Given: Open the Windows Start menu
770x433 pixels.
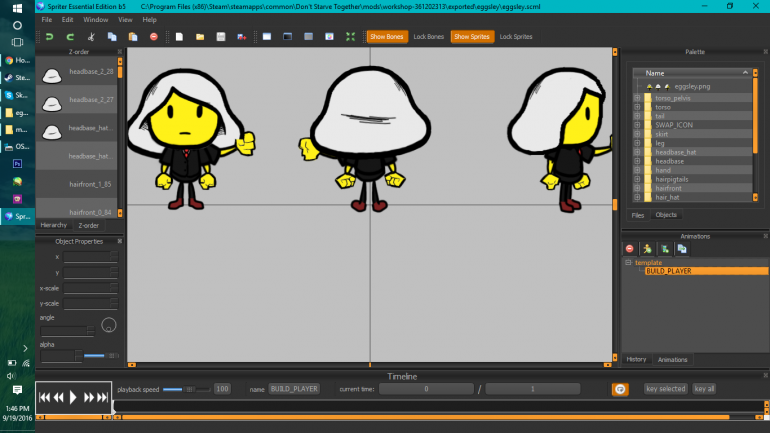Looking at the screenshot, I should pyautogui.click(x=17, y=8).
